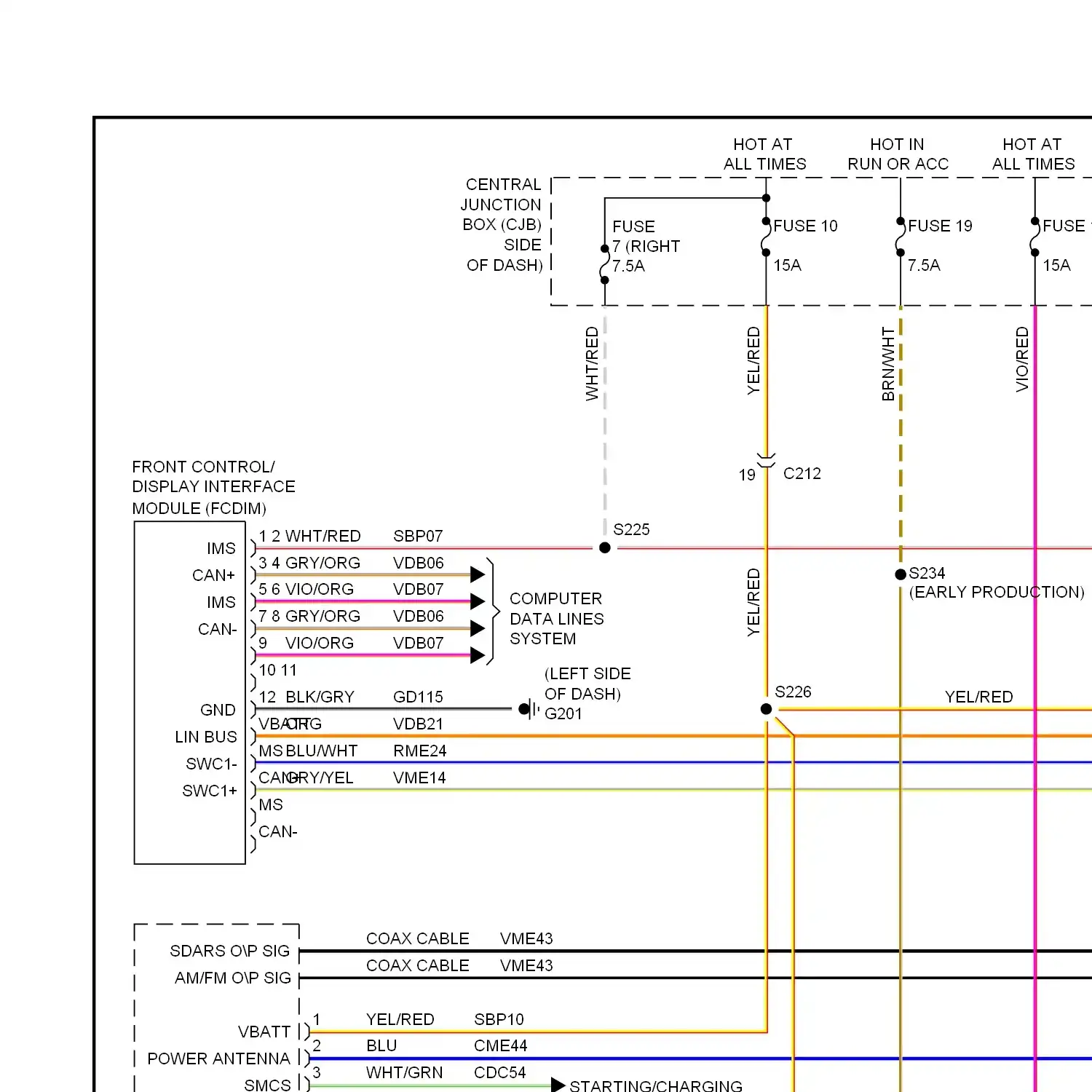The height and width of the screenshot is (1092, 1092).
Task: Click arrowhead on pins 5 6 VIO/ORG wire
Action: pos(478,601)
